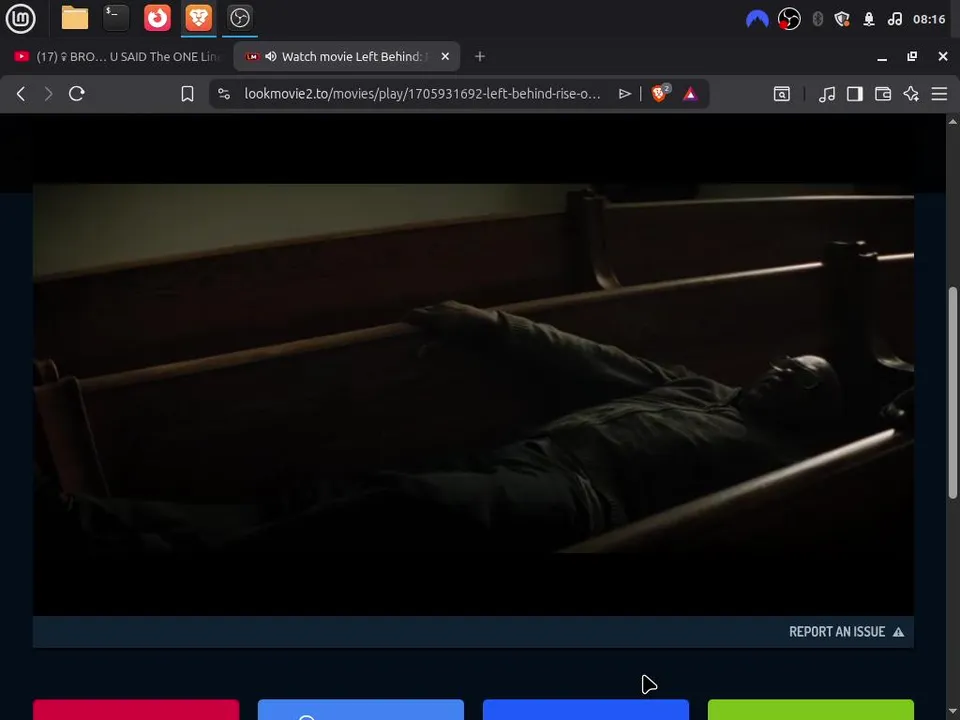This screenshot has height=720, width=960.
Task: Click REPORT AN ISSUE link
Action: click(837, 632)
